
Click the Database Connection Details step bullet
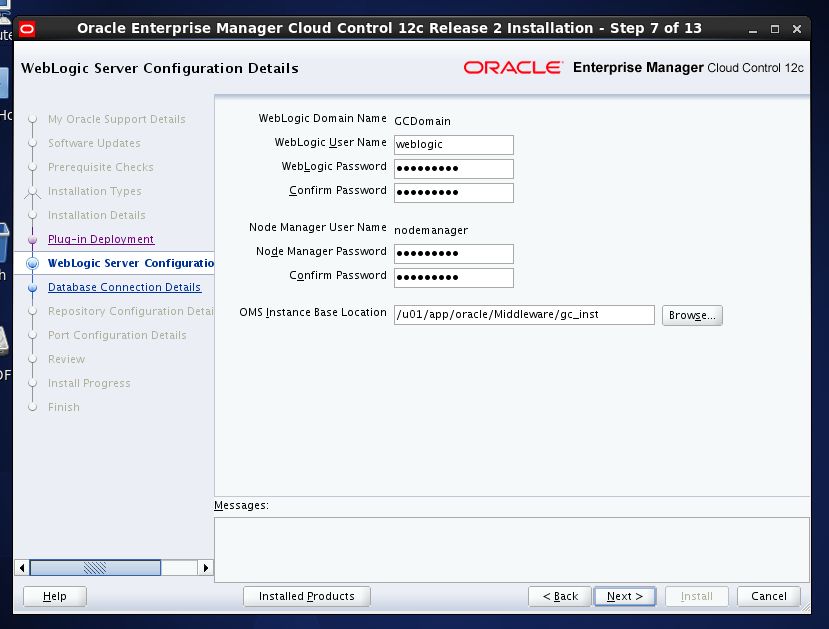click(x=33, y=288)
